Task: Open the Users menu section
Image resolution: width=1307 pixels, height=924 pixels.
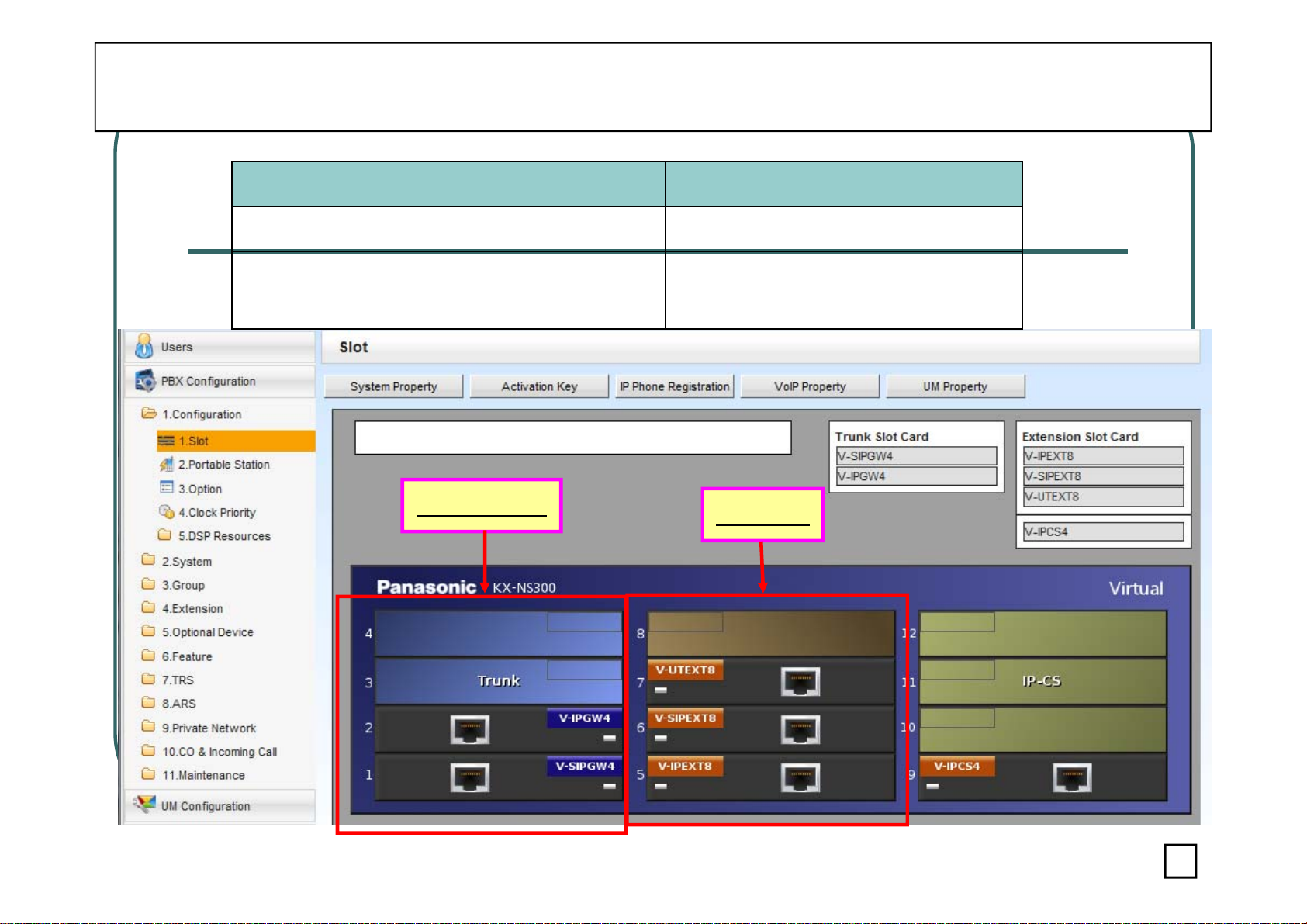Action: click(220, 347)
